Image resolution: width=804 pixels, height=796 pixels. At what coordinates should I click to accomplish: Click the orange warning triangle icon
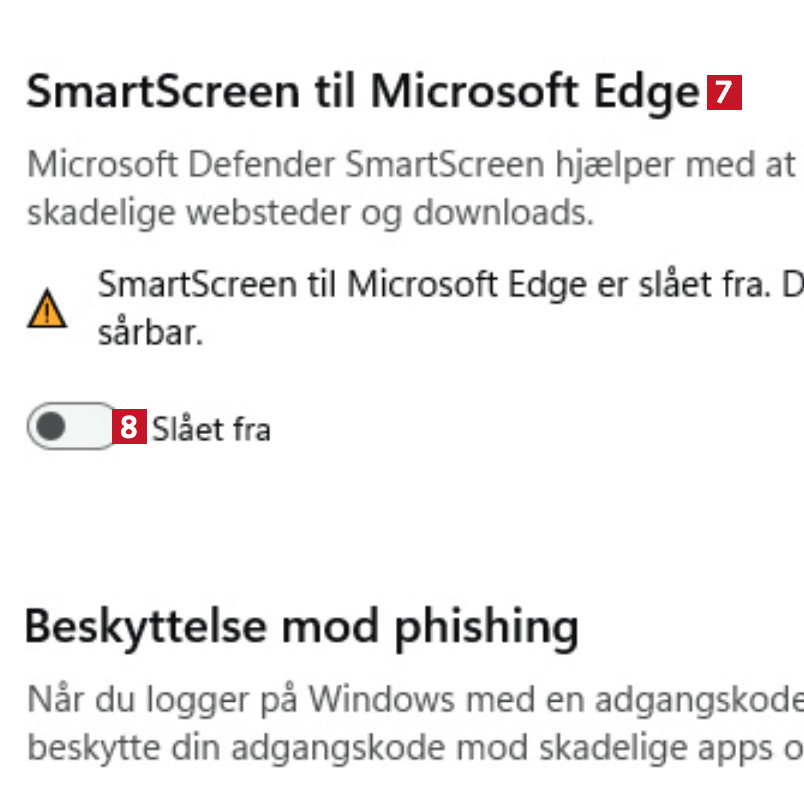click(x=47, y=309)
